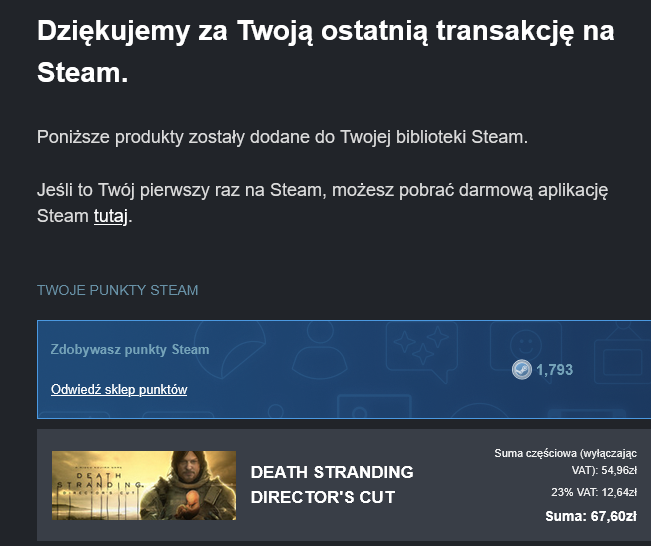Click the sticker peel icon in banner
Screen dimensions: 651x546
230,349
